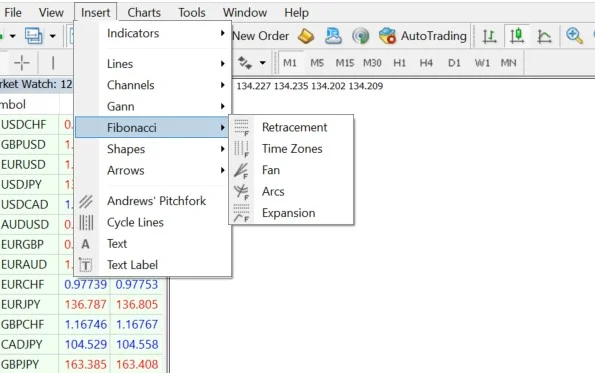Viewport: 595px width, 373px height.
Task: Toggle AutoTrading on
Action: point(423,36)
